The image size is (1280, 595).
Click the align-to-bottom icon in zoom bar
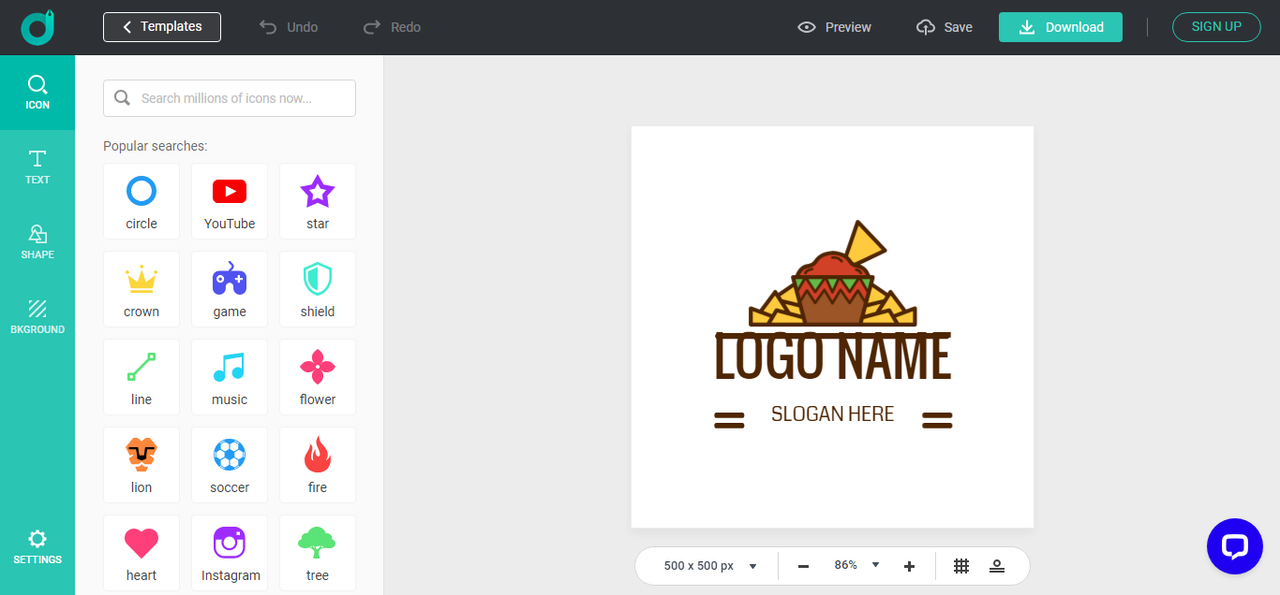997,566
